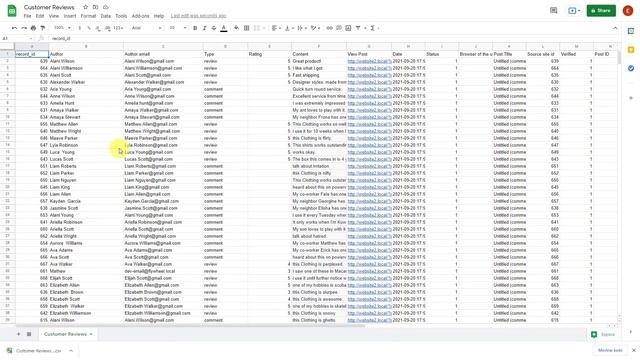Click the name box showing A1
Viewport: 640px width, 360px height.
click(16, 38)
